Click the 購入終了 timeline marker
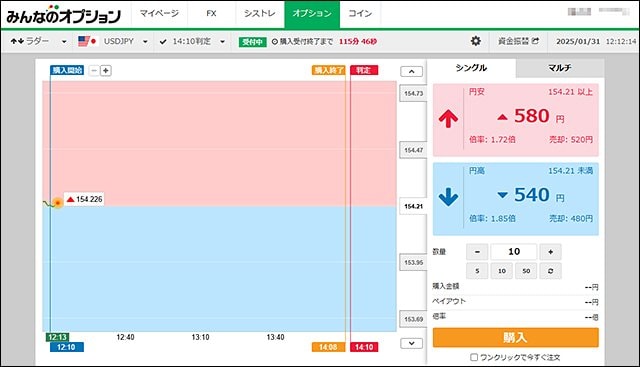The image size is (640, 367). [x=329, y=70]
